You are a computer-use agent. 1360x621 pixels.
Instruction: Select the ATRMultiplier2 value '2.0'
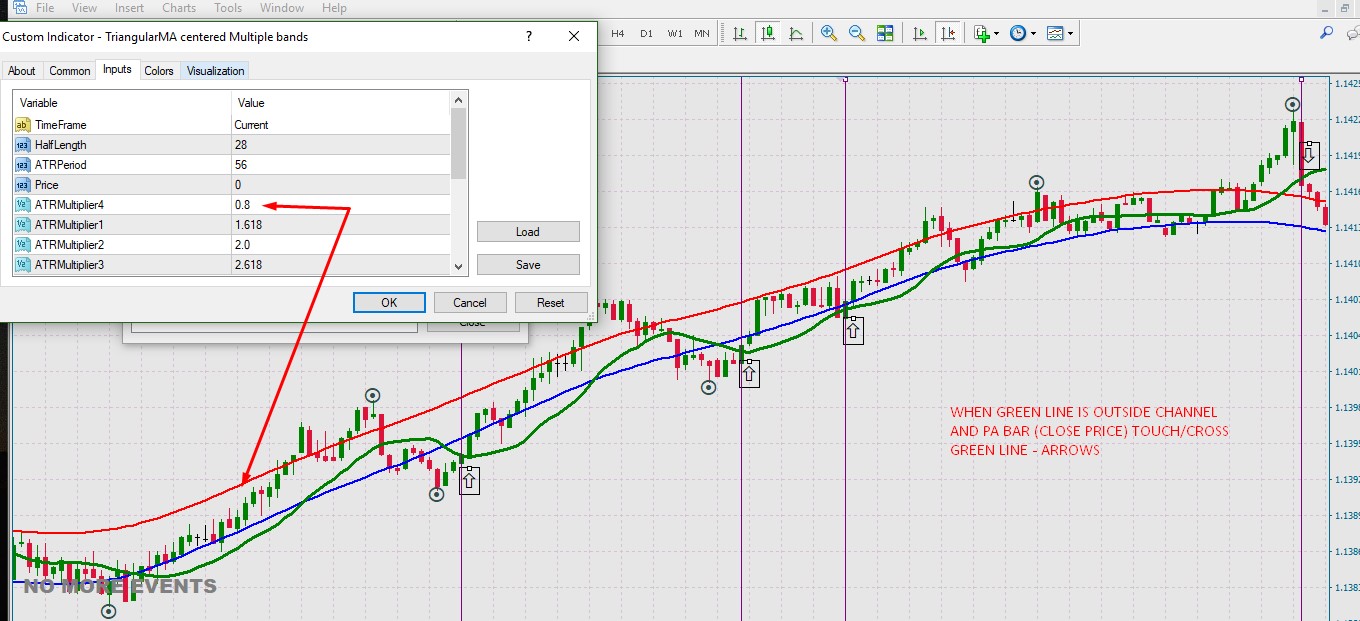click(x=242, y=245)
